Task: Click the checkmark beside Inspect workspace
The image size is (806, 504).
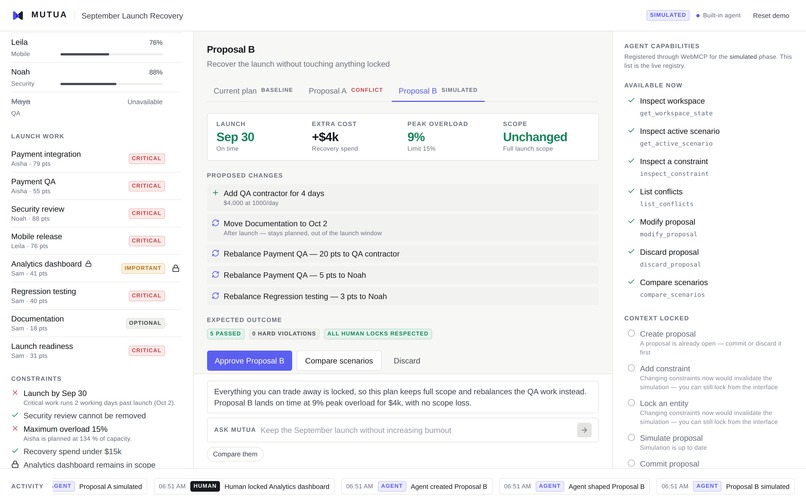Action: (x=631, y=100)
